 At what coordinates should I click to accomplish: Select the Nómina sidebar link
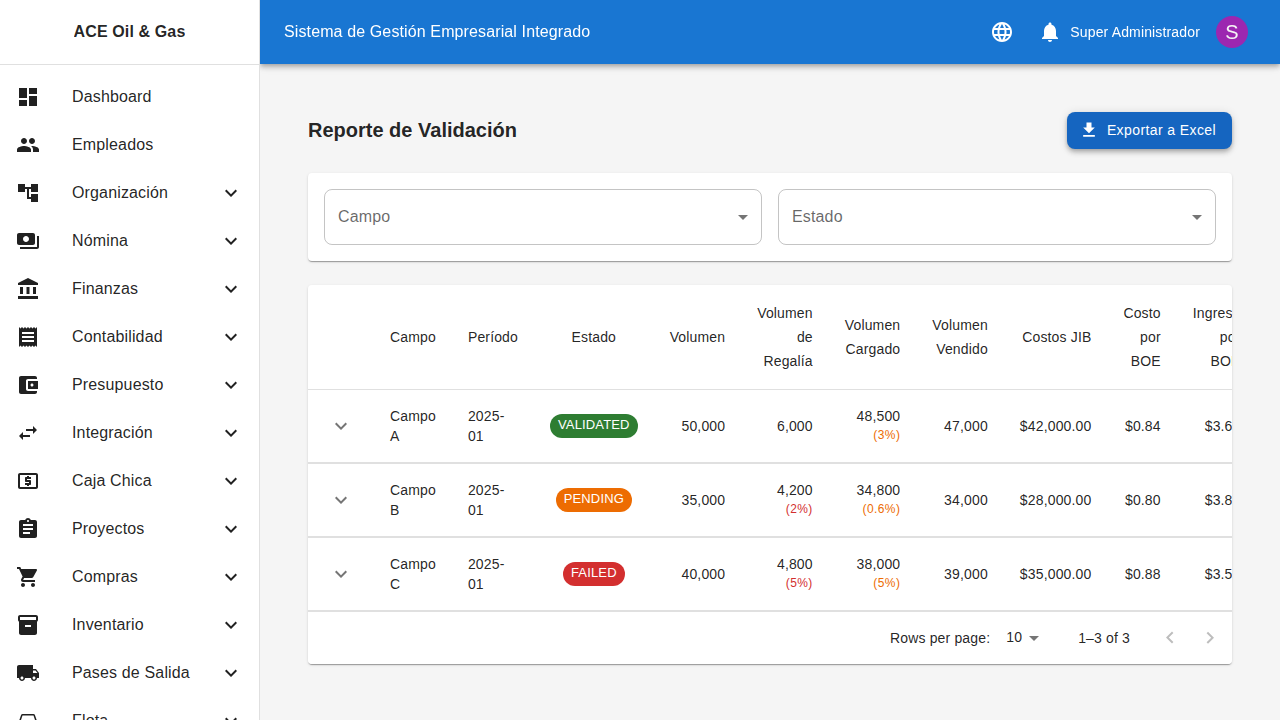click(x=102, y=240)
